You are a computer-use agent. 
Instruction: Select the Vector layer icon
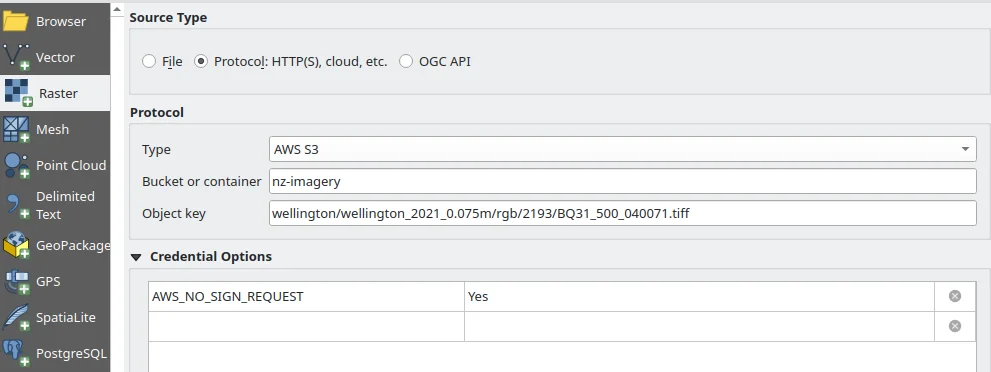pyautogui.click(x=16, y=57)
